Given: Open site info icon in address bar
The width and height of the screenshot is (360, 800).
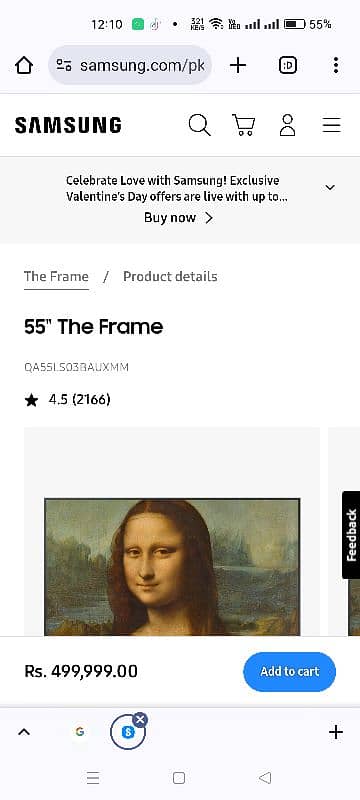Looking at the screenshot, I should pos(64,65).
